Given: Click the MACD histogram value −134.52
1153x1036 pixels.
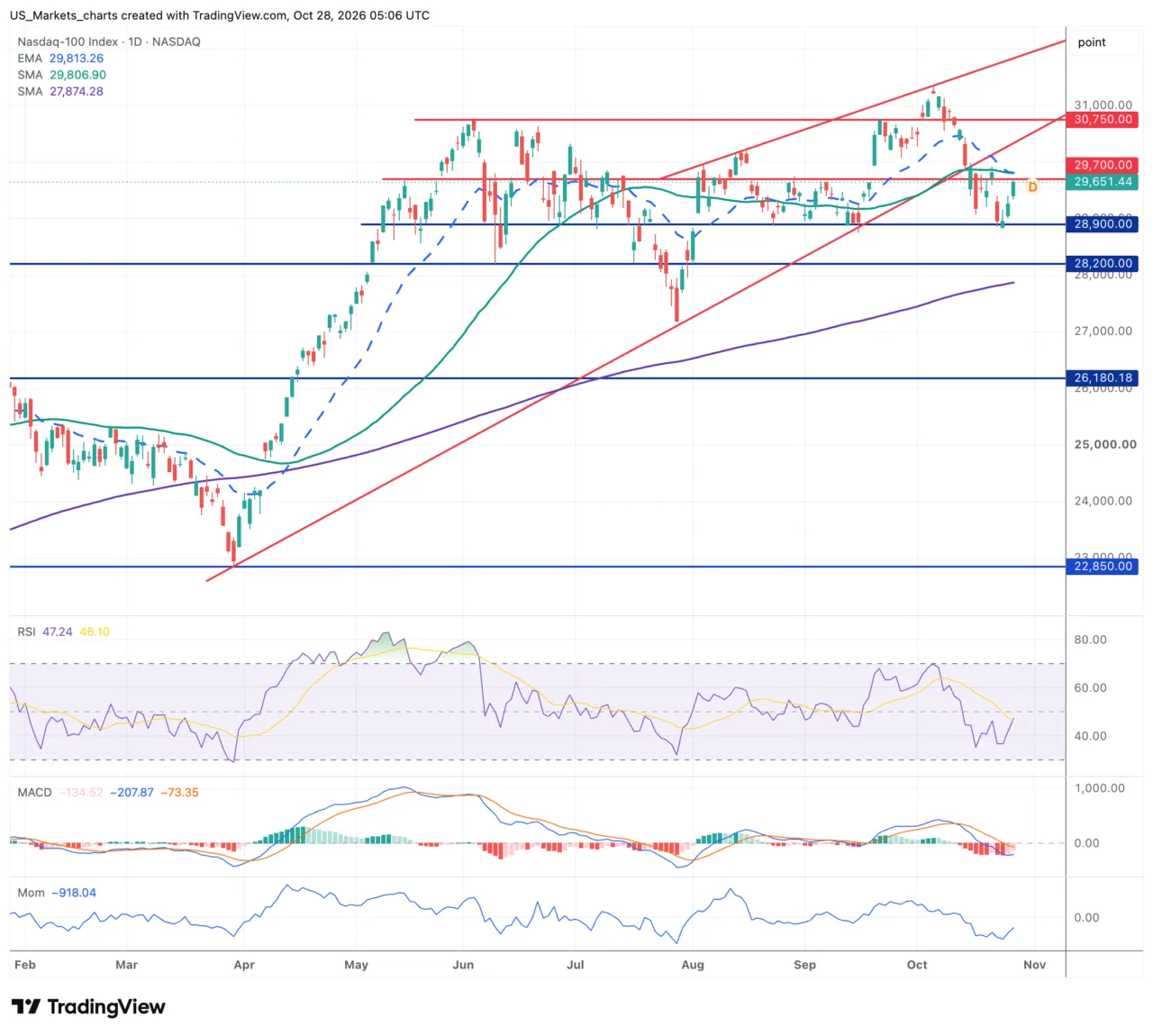Looking at the screenshot, I should point(81,792).
